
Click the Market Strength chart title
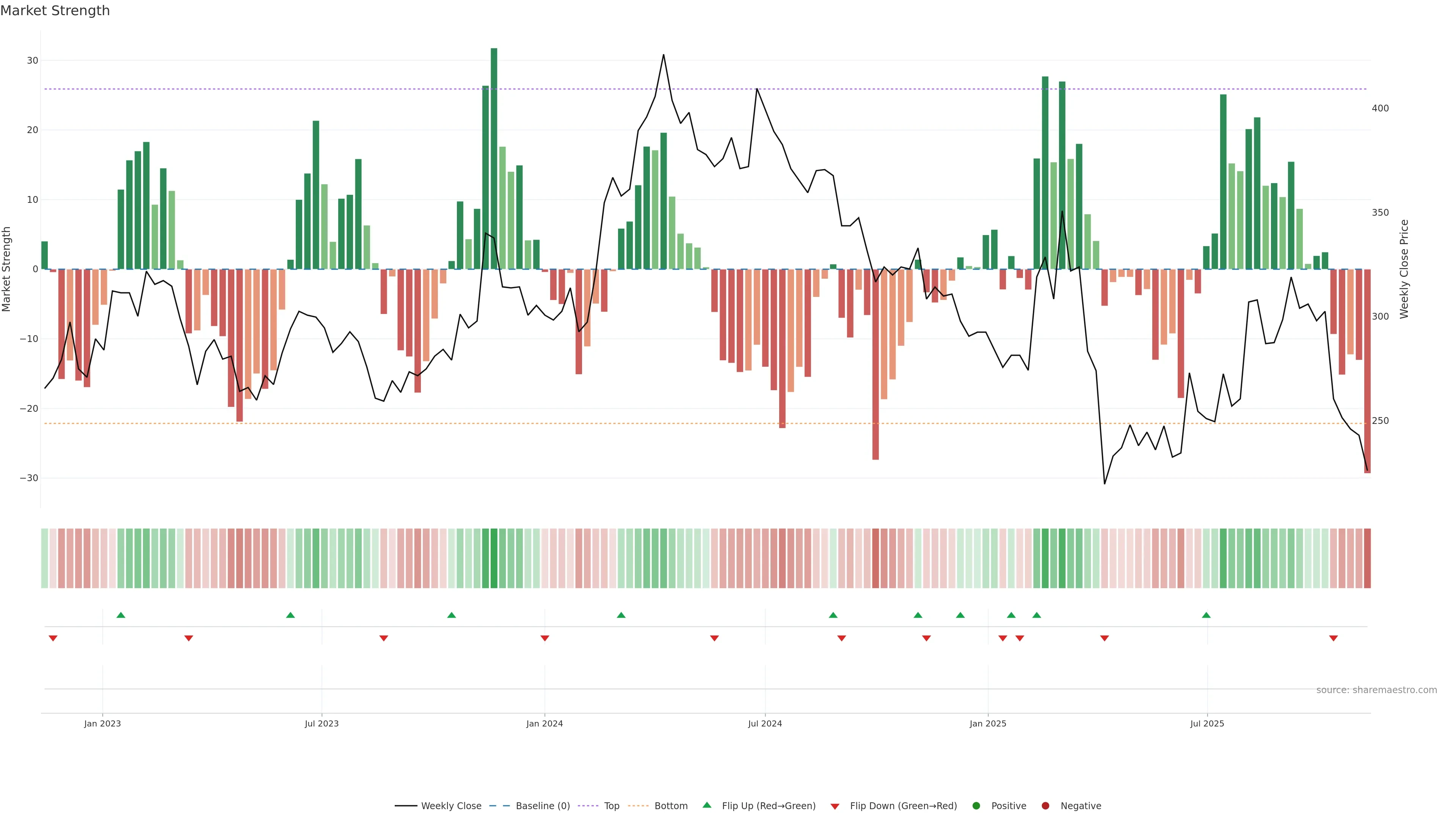tap(55, 11)
